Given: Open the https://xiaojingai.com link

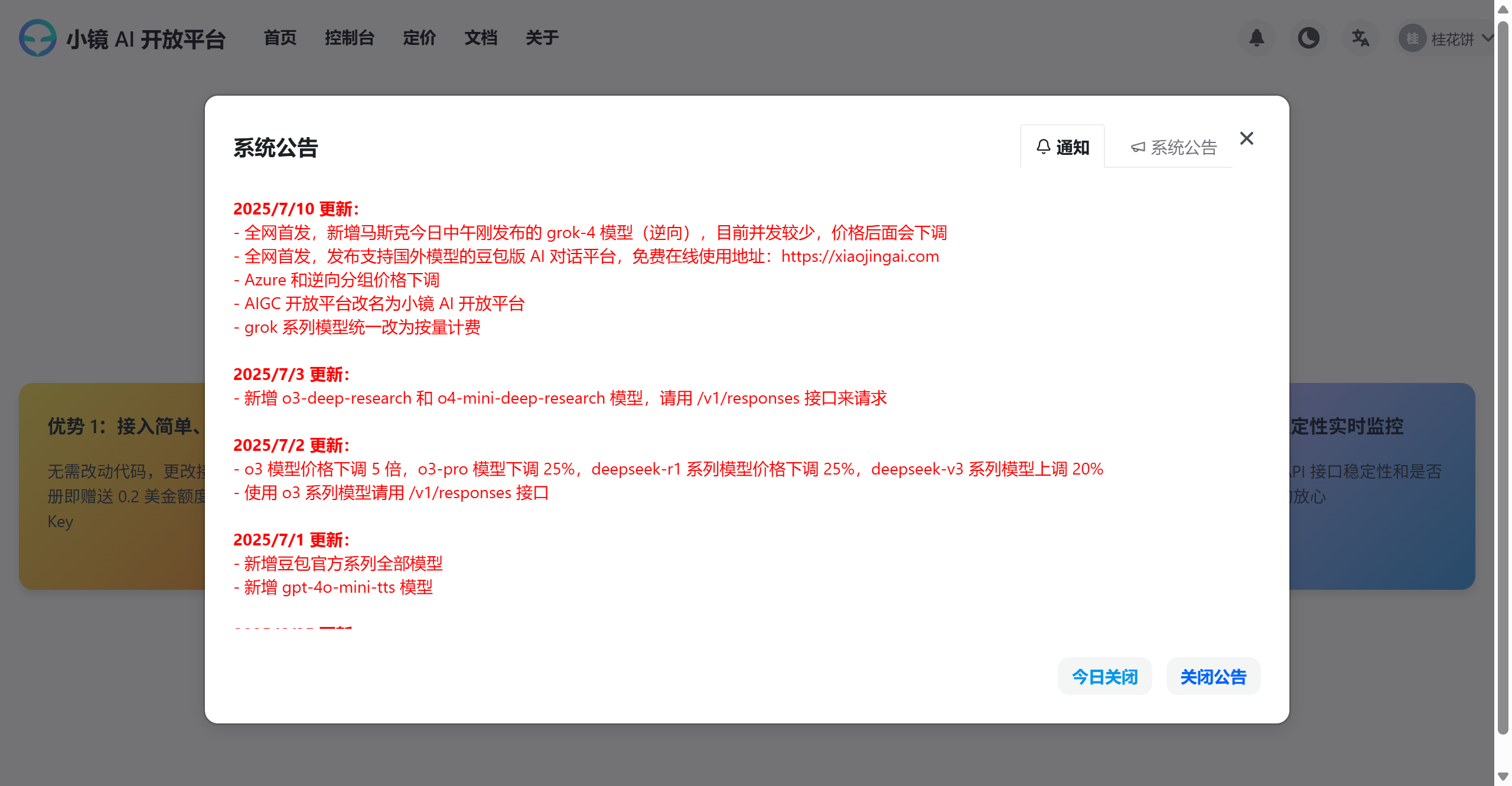Looking at the screenshot, I should click(x=859, y=256).
